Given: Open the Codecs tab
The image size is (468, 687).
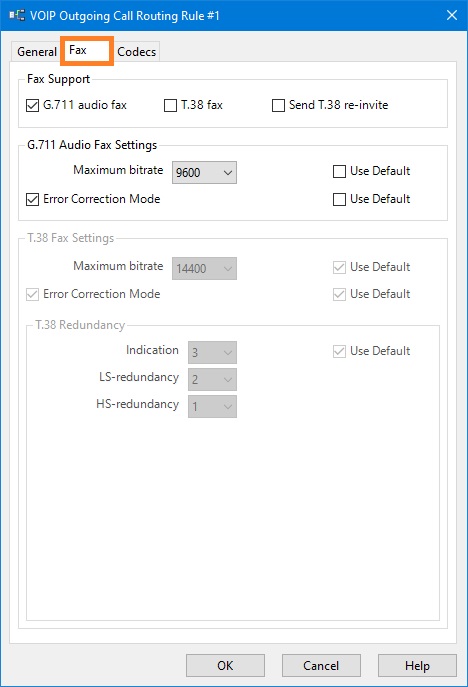Looking at the screenshot, I should [x=136, y=52].
